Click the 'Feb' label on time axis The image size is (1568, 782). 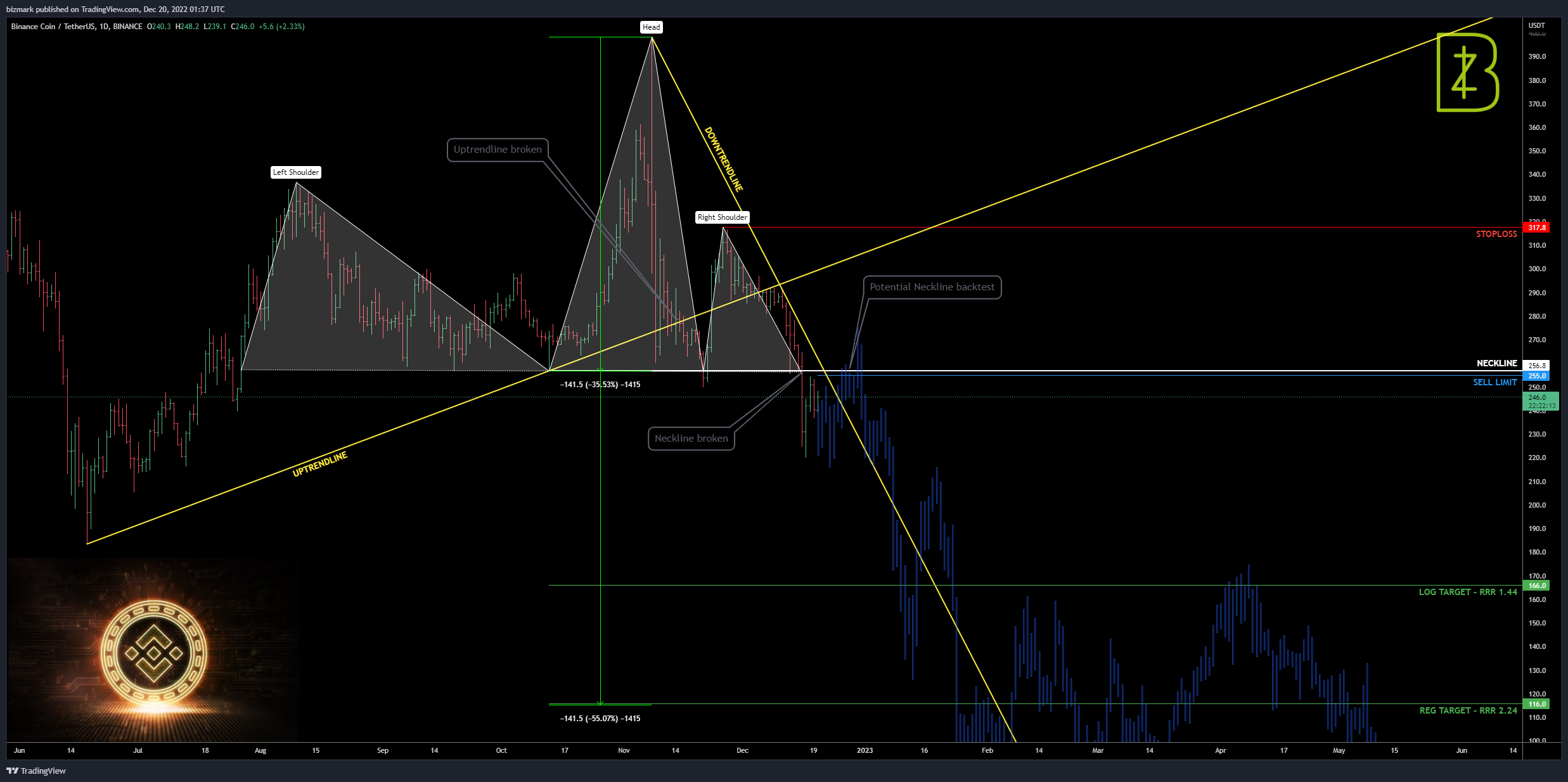(x=987, y=750)
